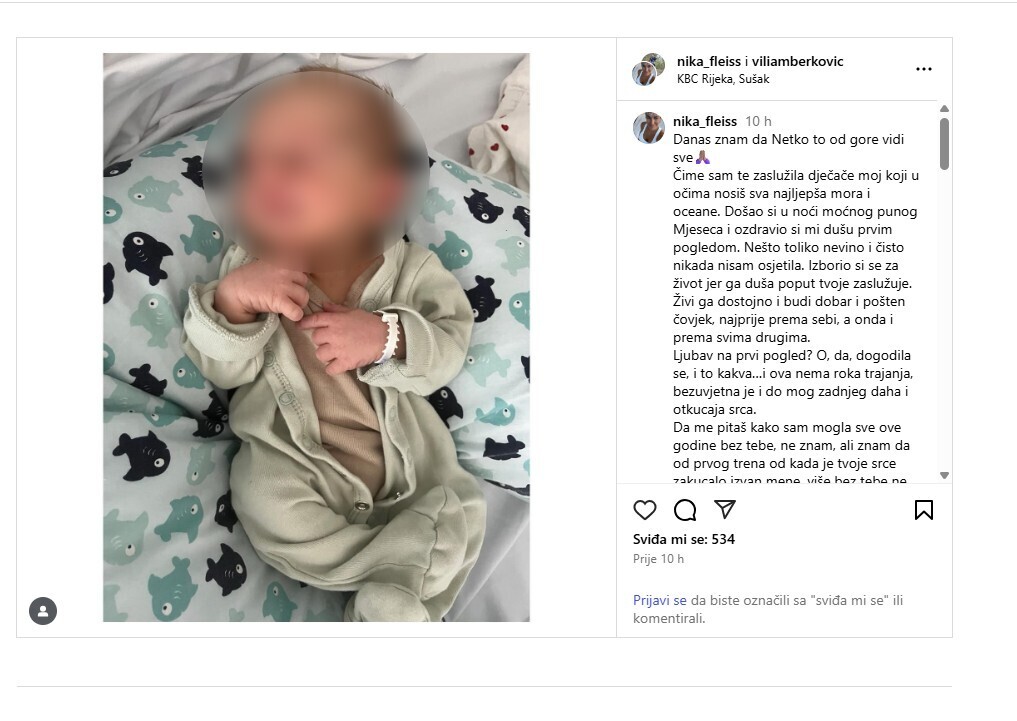
Task: Click the caption scrollbar up arrow
Action: [x=944, y=108]
